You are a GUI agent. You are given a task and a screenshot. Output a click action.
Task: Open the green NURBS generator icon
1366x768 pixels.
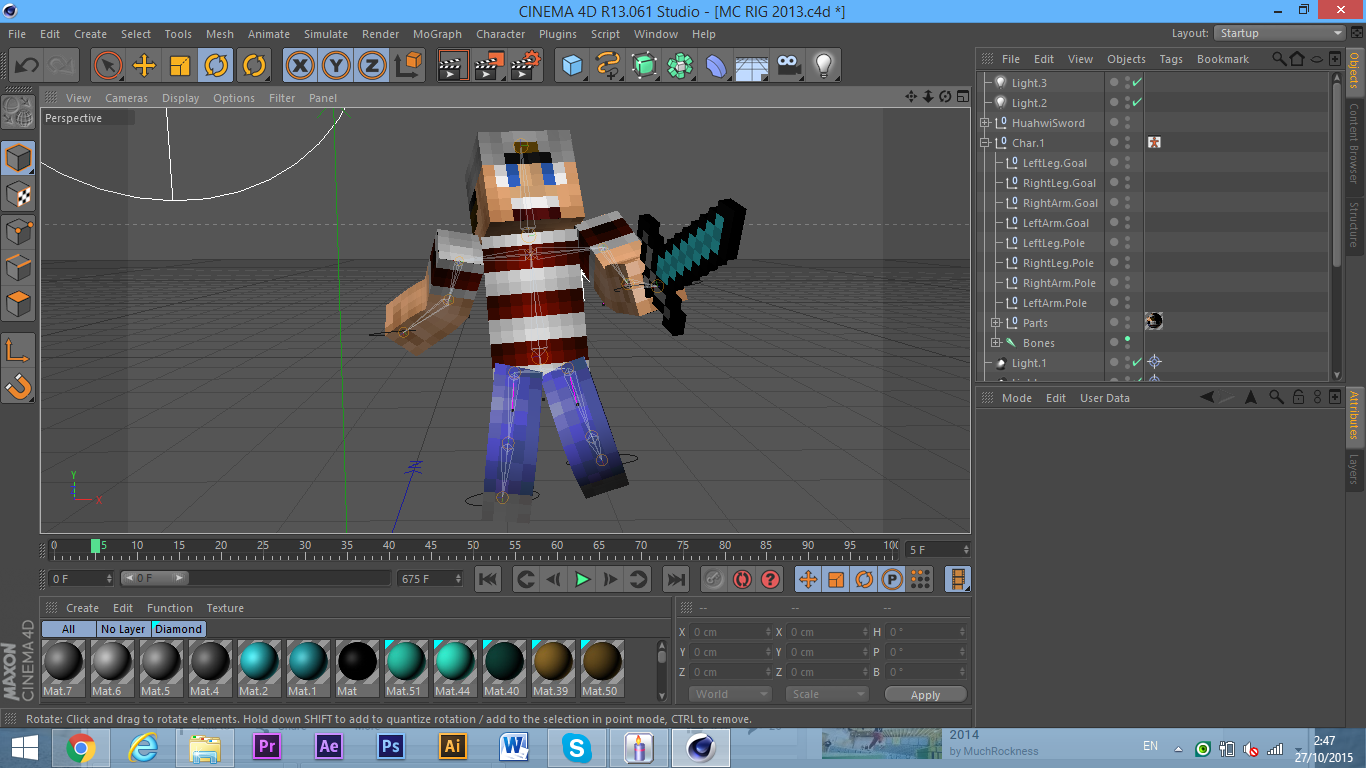coord(644,66)
